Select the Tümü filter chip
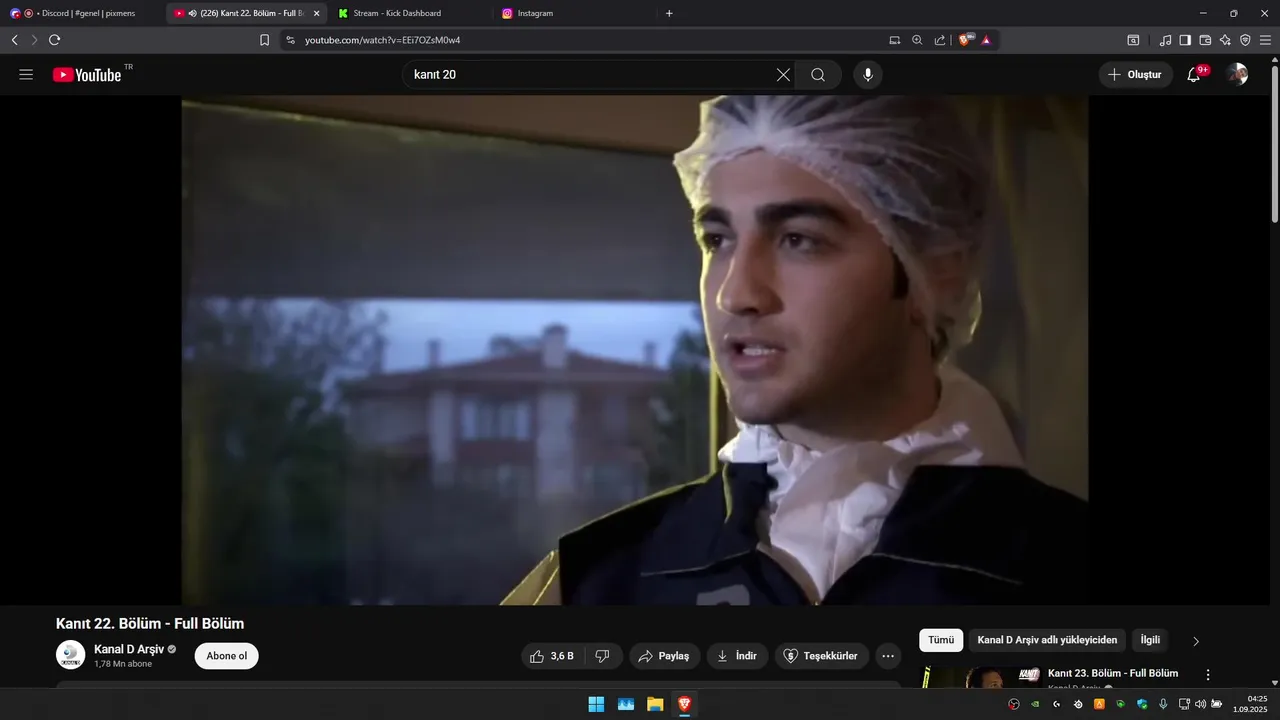The image size is (1280, 720). click(x=941, y=640)
